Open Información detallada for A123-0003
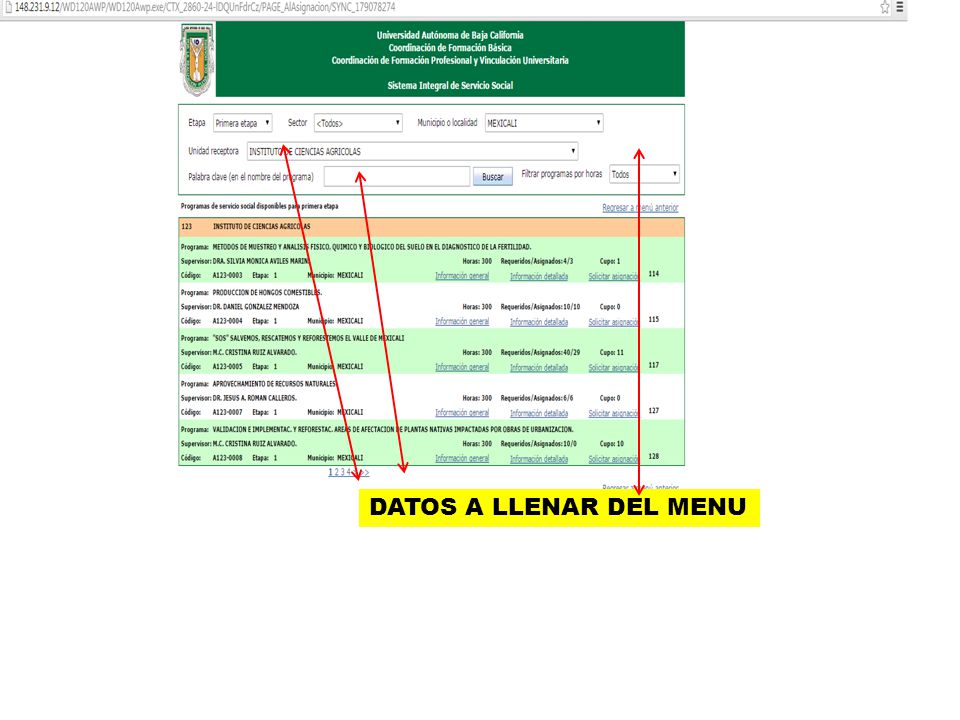The width and height of the screenshot is (960, 720). [x=539, y=276]
